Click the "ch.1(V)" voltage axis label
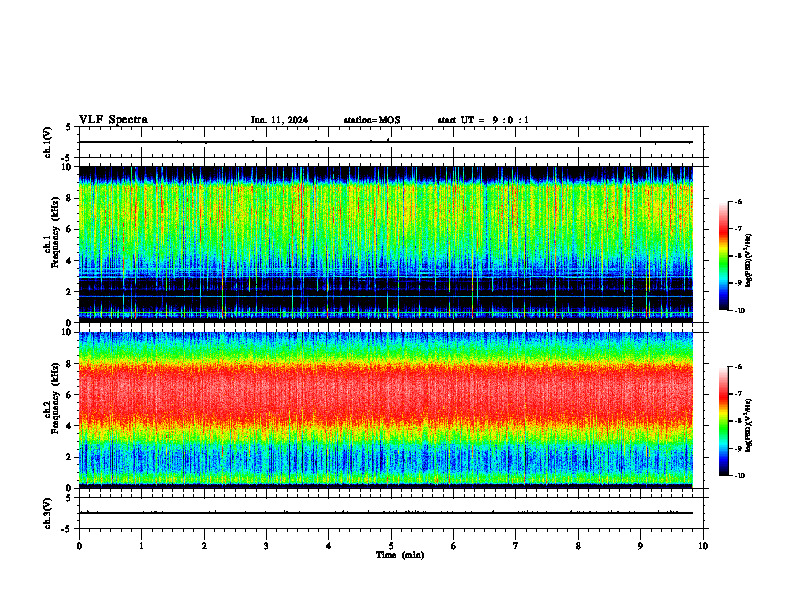Viewport: 792px width, 612px height. (x=47, y=142)
